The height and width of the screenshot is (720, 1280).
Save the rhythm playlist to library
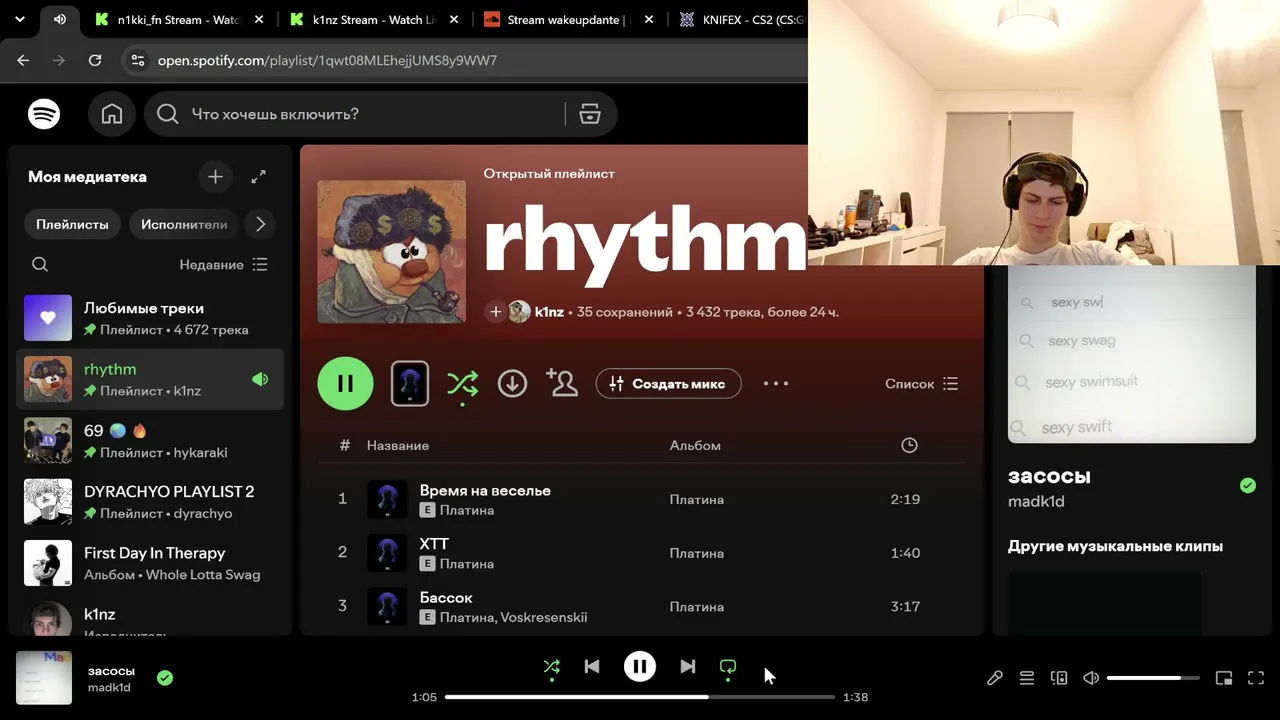pyautogui.click(x=495, y=312)
